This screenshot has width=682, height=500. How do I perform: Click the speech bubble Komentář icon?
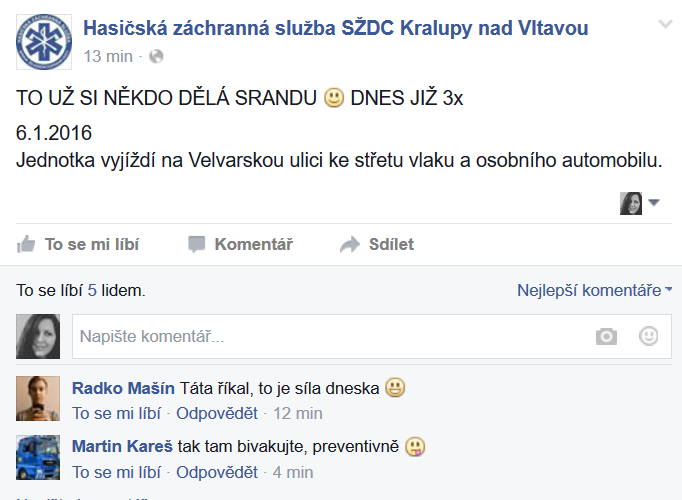[x=197, y=244]
